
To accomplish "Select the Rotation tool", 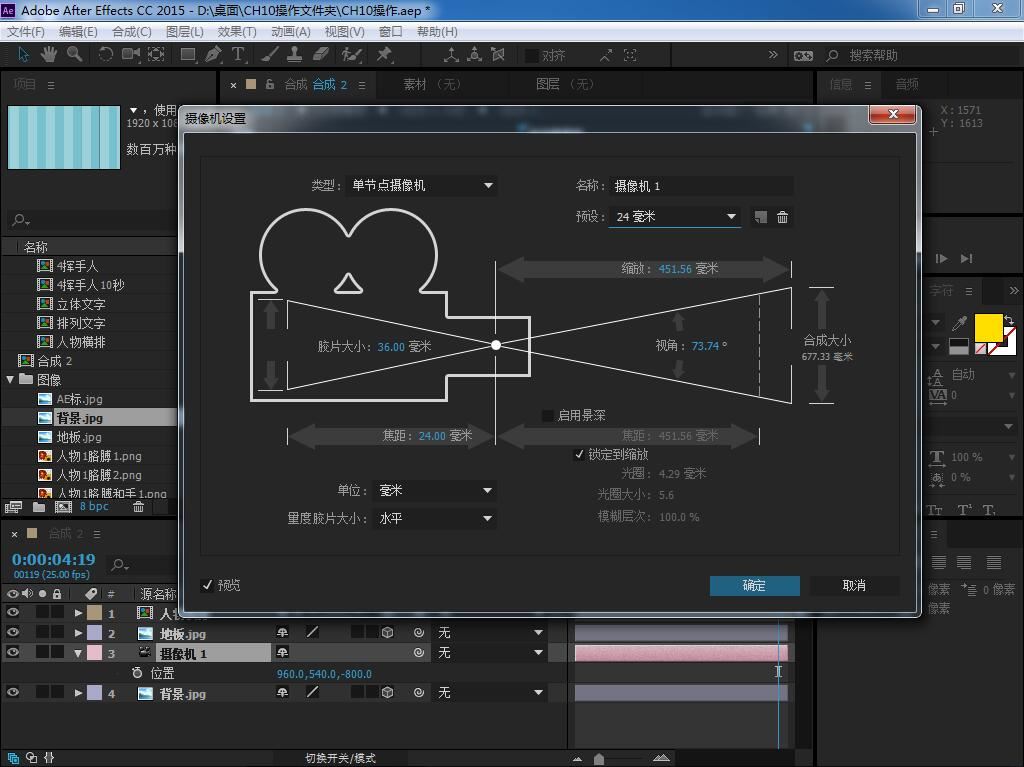I will point(105,55).
